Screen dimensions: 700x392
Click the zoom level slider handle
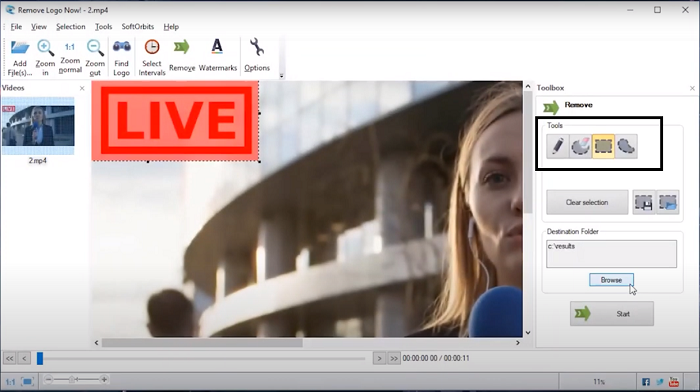click(72, 379)
